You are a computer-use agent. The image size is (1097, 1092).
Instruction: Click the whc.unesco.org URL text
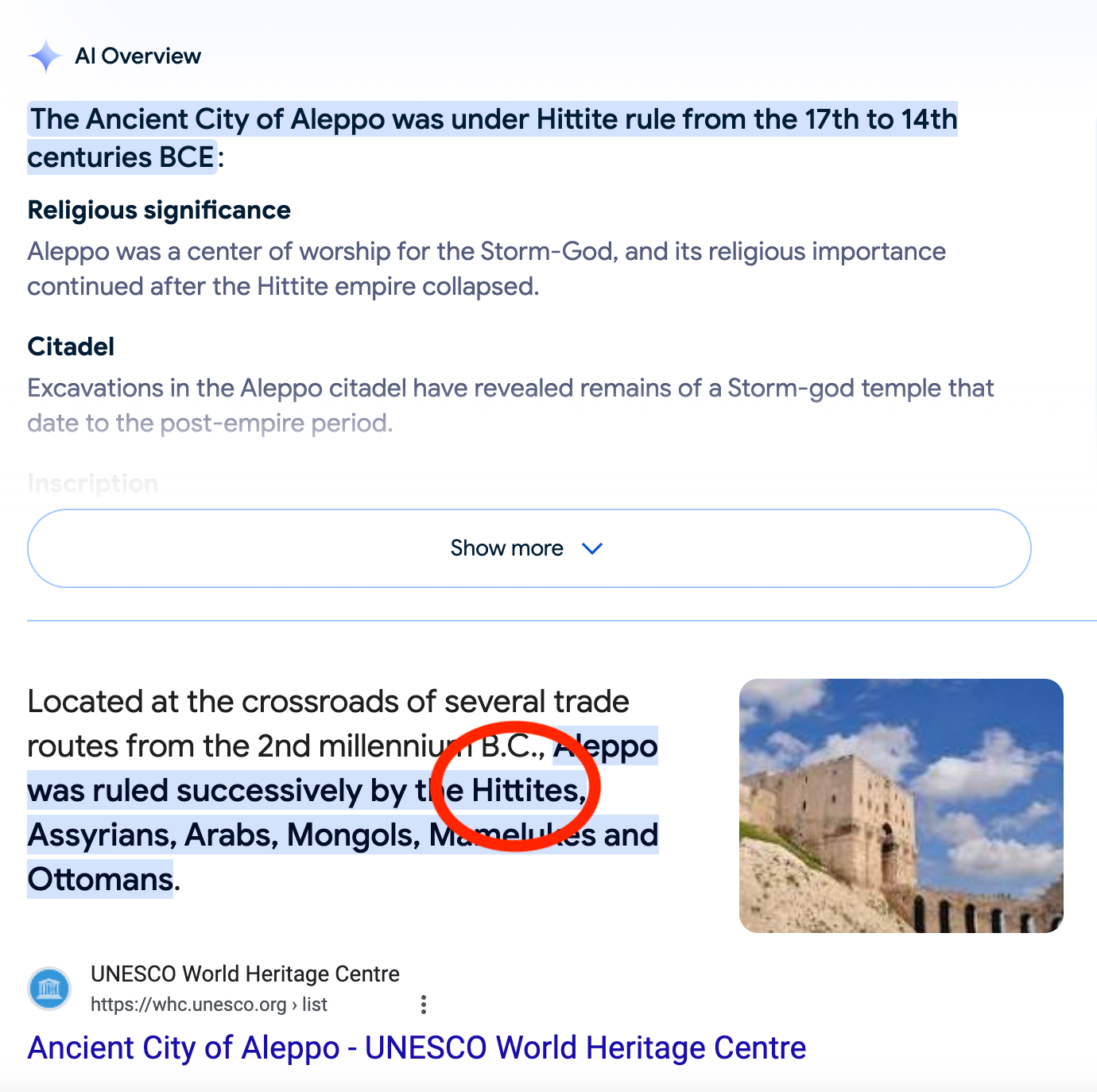209,1005
